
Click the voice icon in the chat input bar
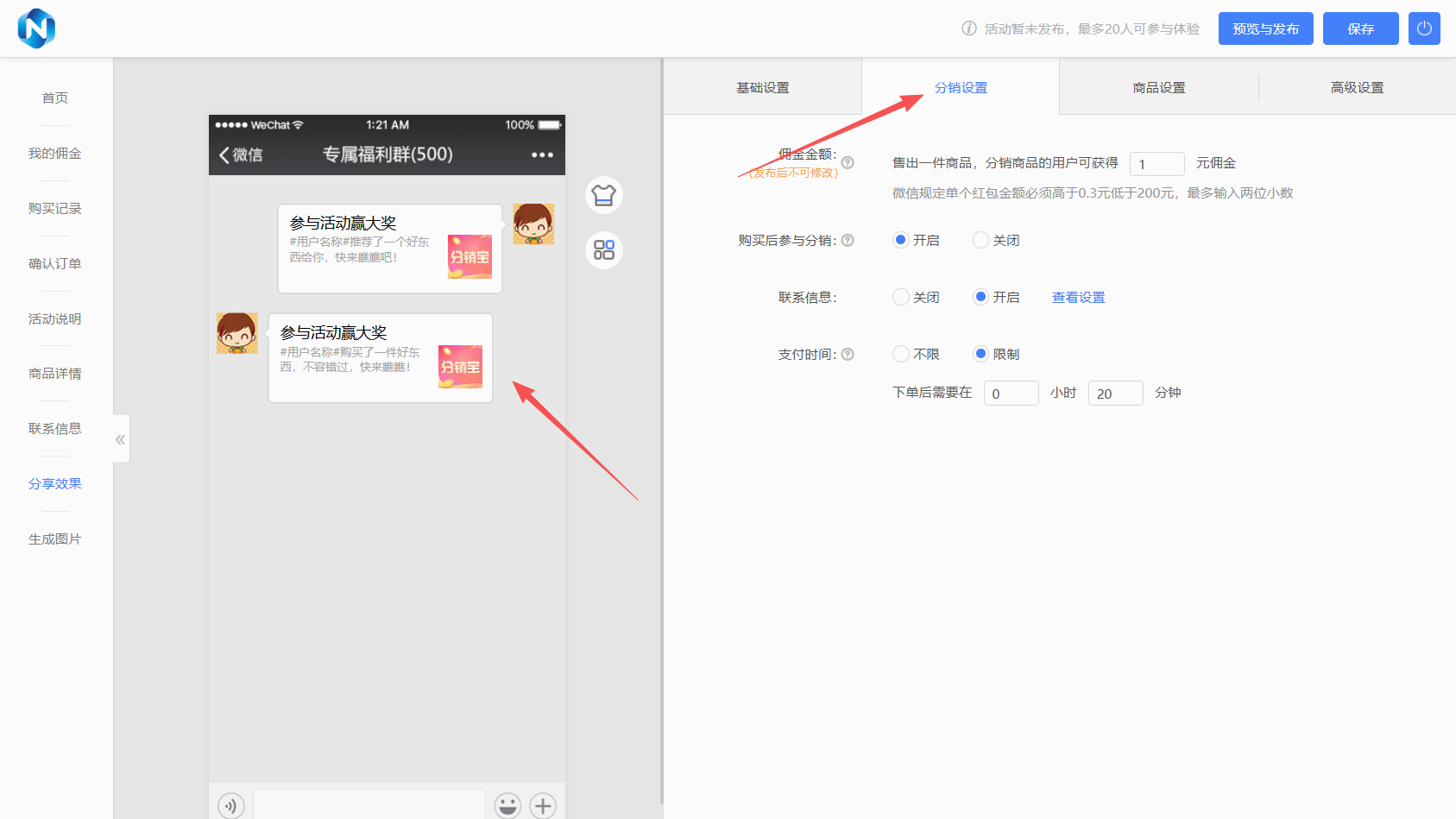(231, 805)
